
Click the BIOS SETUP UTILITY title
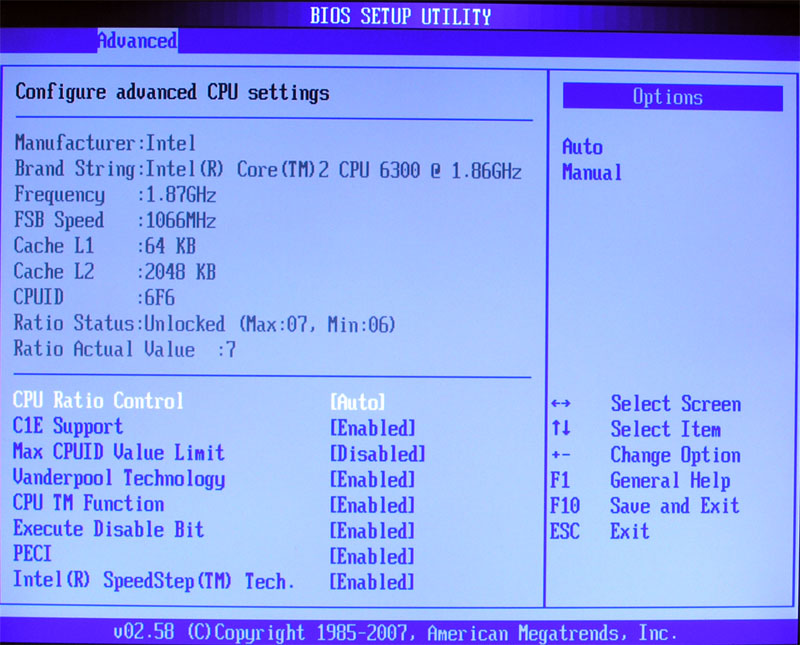click(401, 16)
